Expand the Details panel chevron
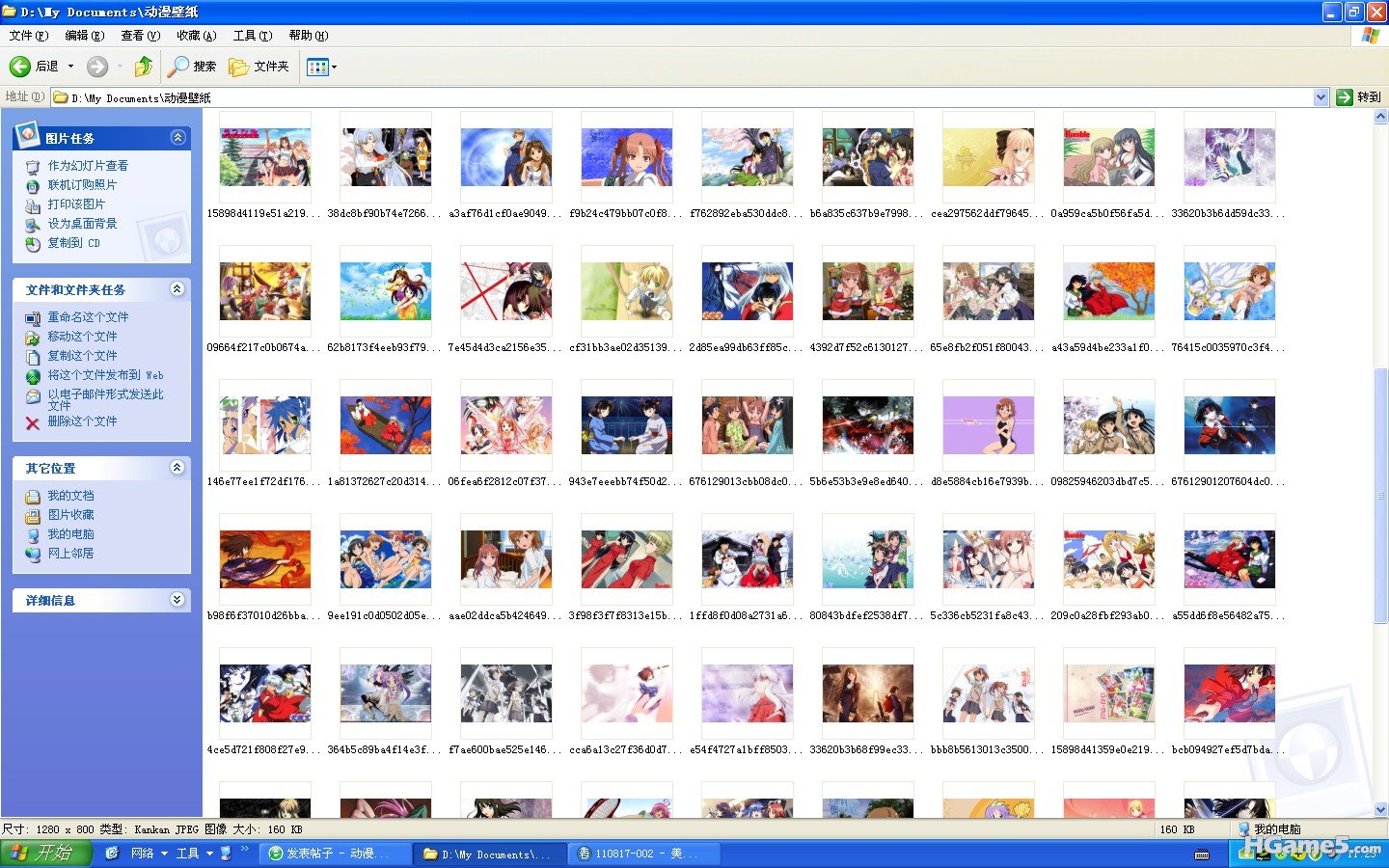1389x868 pixels. 177,600
